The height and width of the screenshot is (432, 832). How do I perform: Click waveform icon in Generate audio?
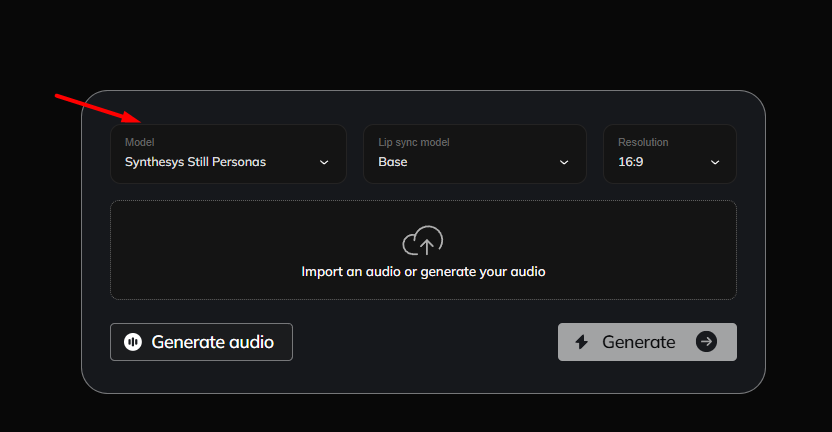133,342
